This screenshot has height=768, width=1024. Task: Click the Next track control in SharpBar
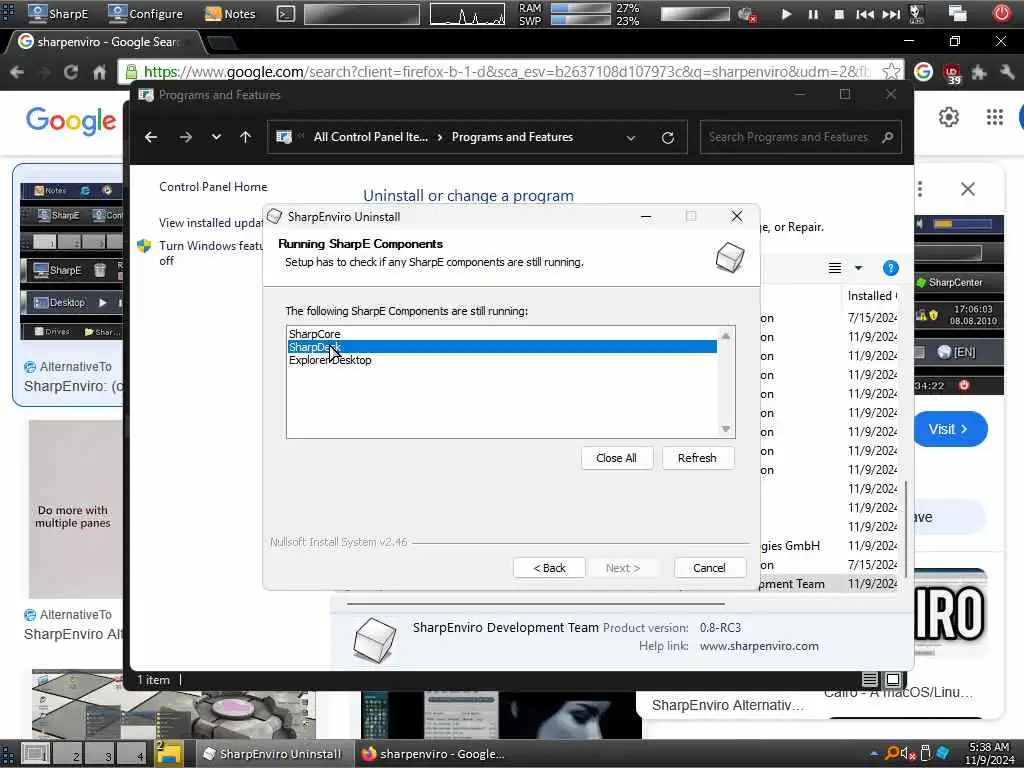click(891, 14)
